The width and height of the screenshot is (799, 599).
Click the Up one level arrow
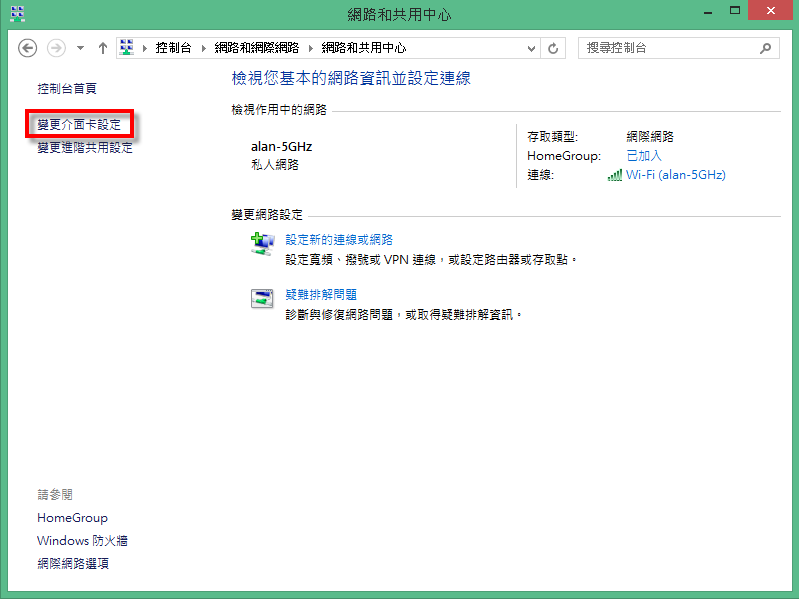[103, 48]
